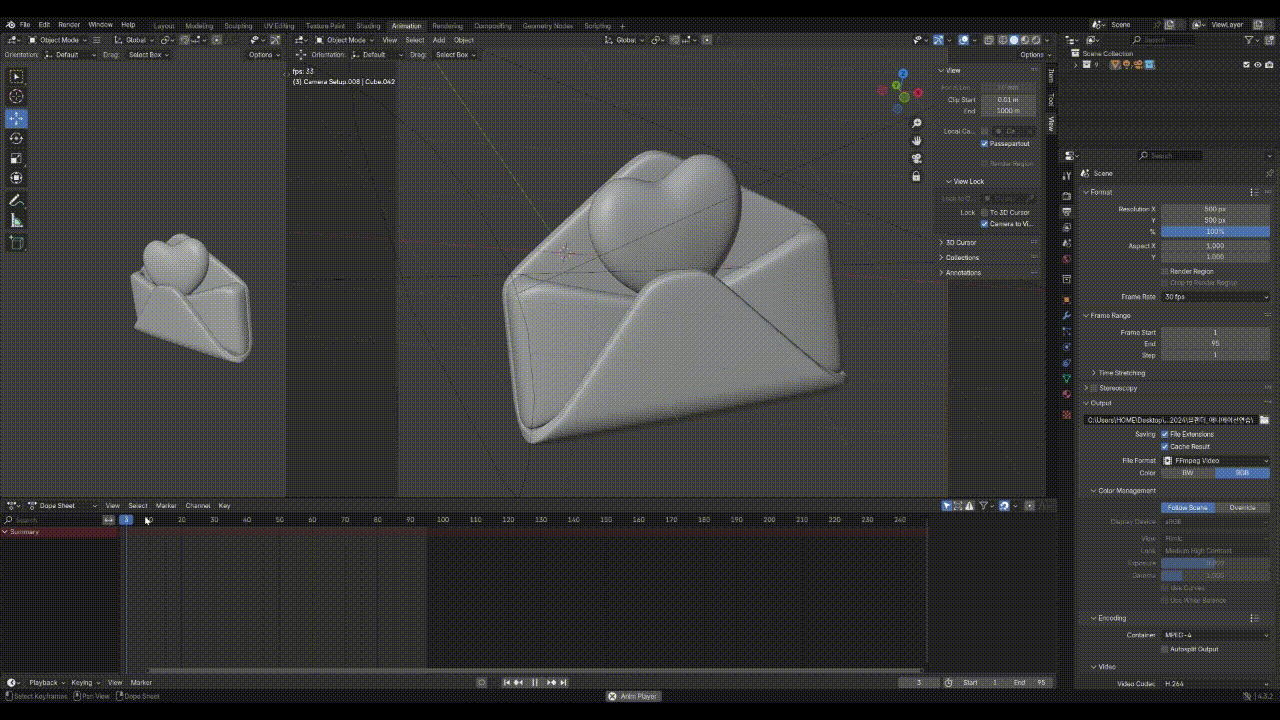Disable the Passepartout checkbox

[x=984, y=143]
